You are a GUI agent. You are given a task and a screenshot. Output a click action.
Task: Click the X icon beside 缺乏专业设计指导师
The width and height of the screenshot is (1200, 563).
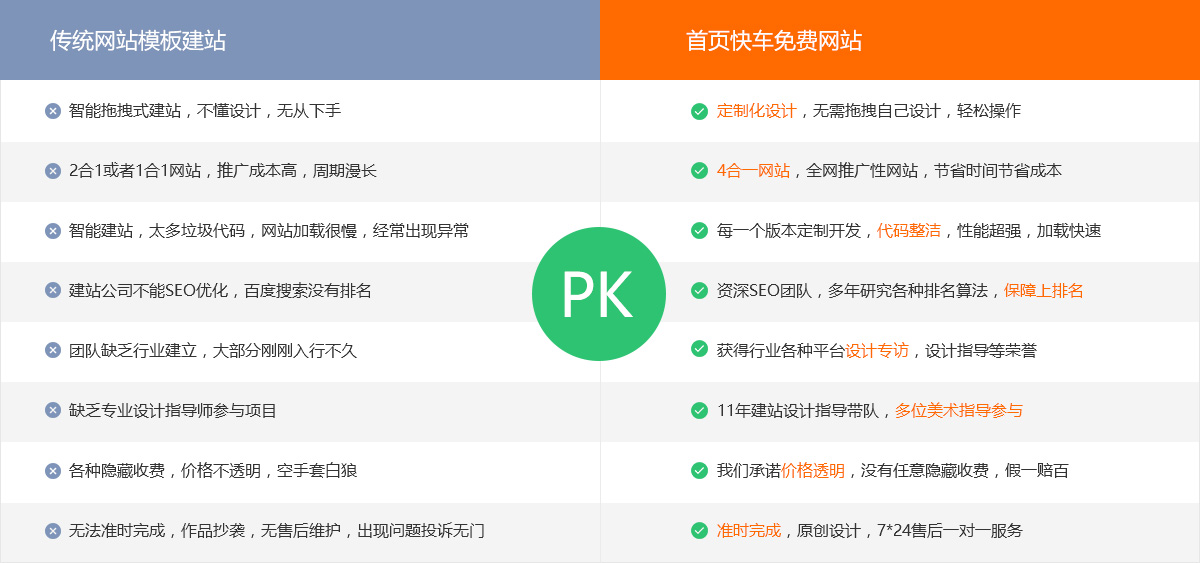pos(53,411)
